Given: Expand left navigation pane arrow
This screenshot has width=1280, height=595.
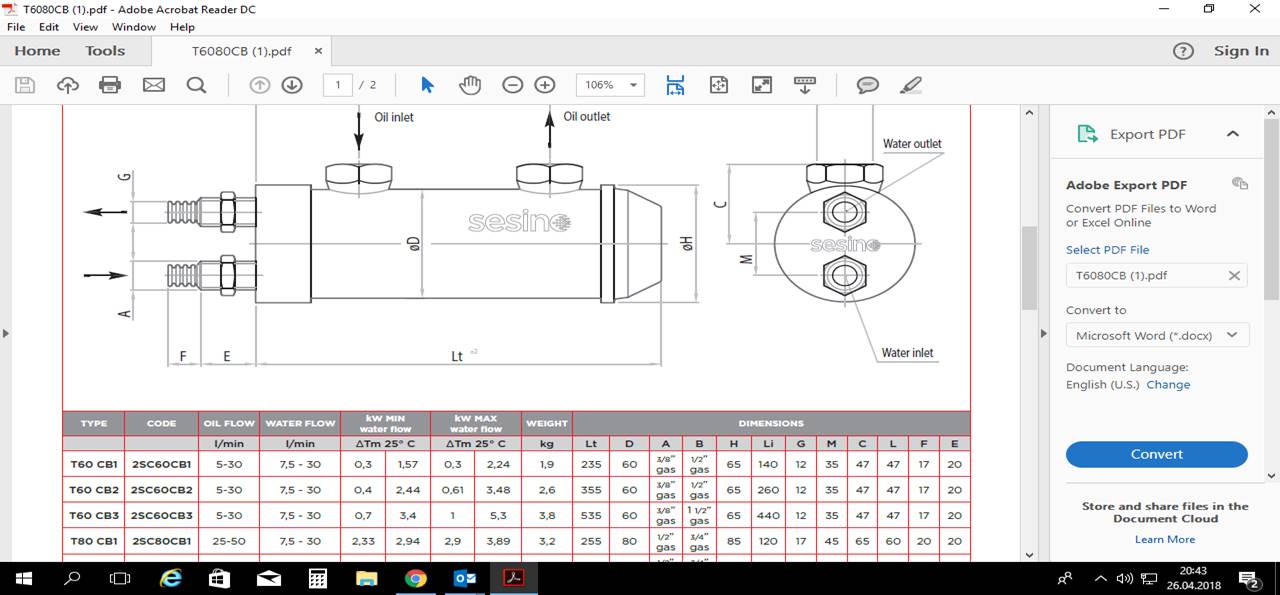Looking at the screenshot, I should tap(6, 333).
